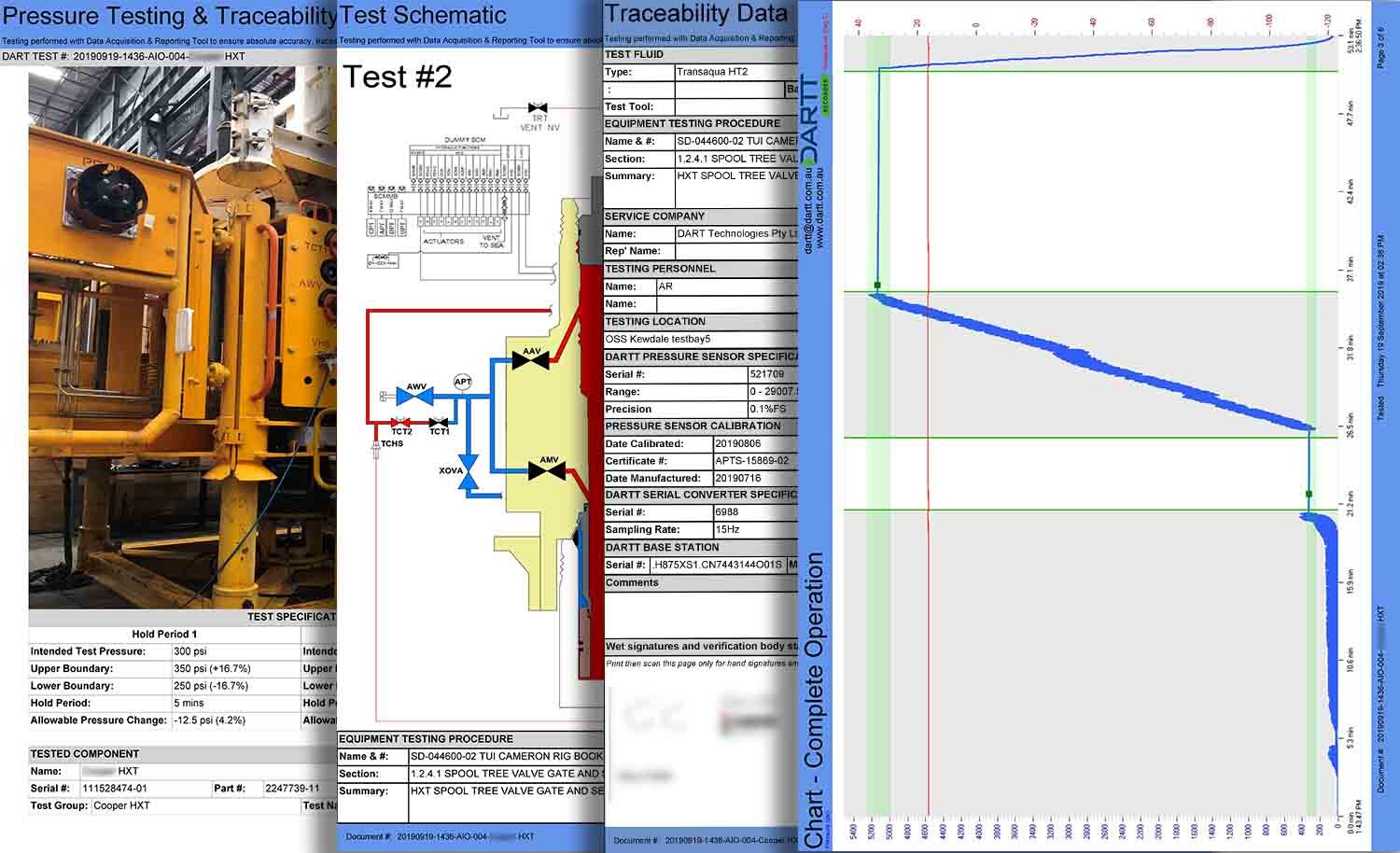Click the '5 mins' hold period value
The image size is (1400, 853).
[x=189, y=703]
